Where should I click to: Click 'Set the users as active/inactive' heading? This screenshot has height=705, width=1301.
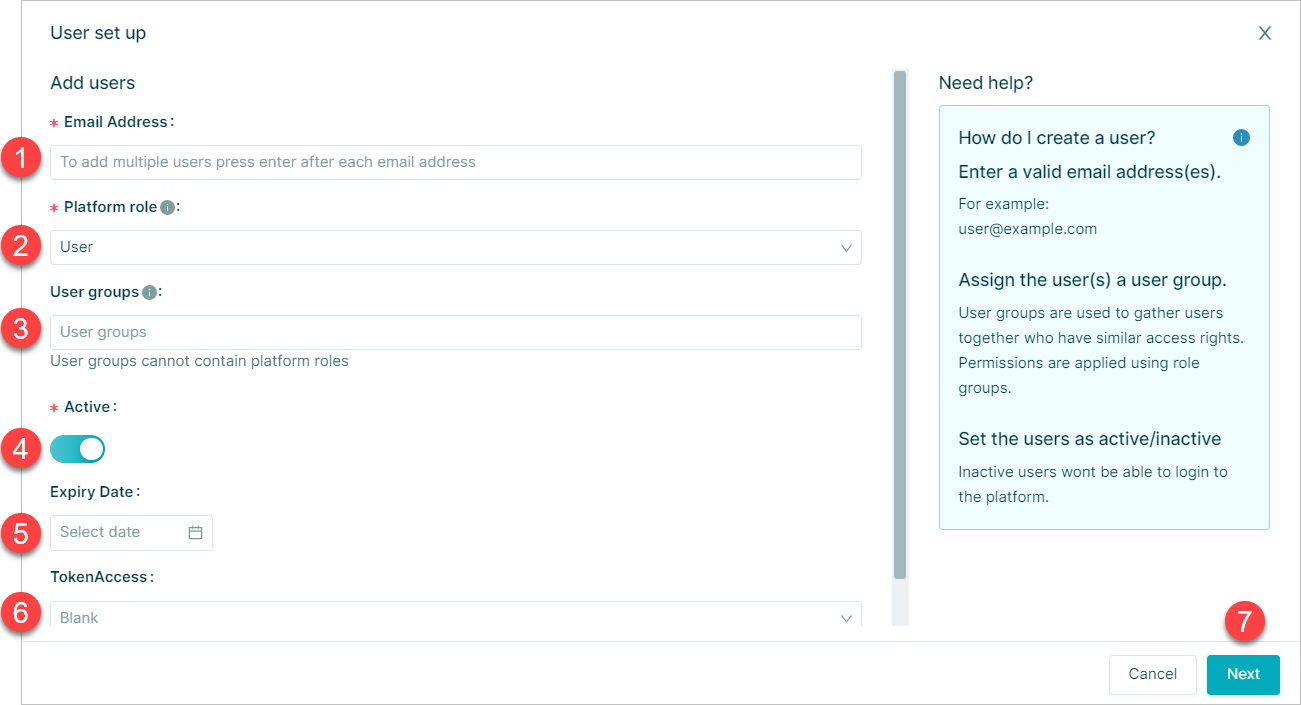(1090, 439)
